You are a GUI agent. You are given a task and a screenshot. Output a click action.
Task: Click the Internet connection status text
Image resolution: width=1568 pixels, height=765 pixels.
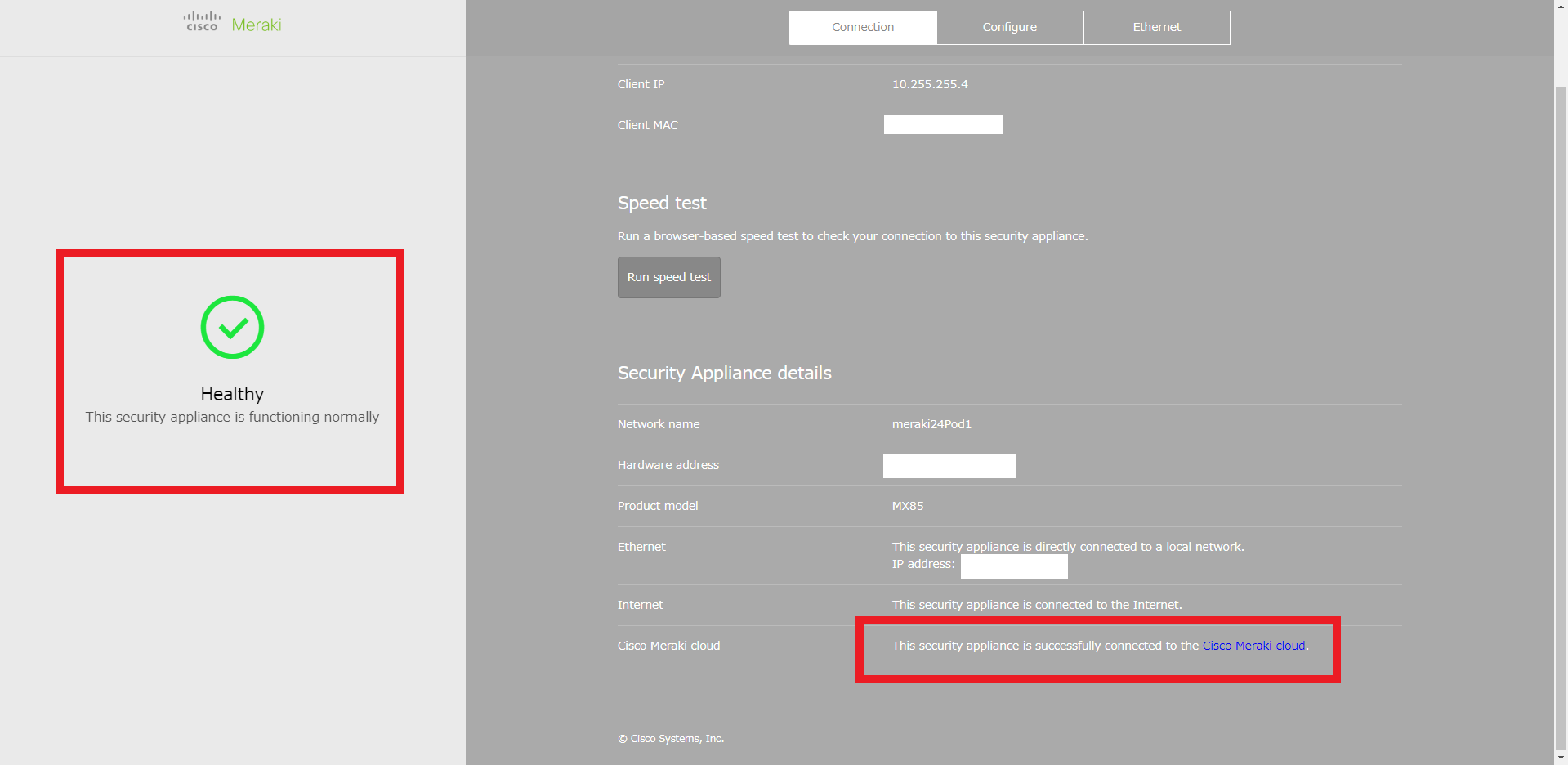[x=1036, y=604]
